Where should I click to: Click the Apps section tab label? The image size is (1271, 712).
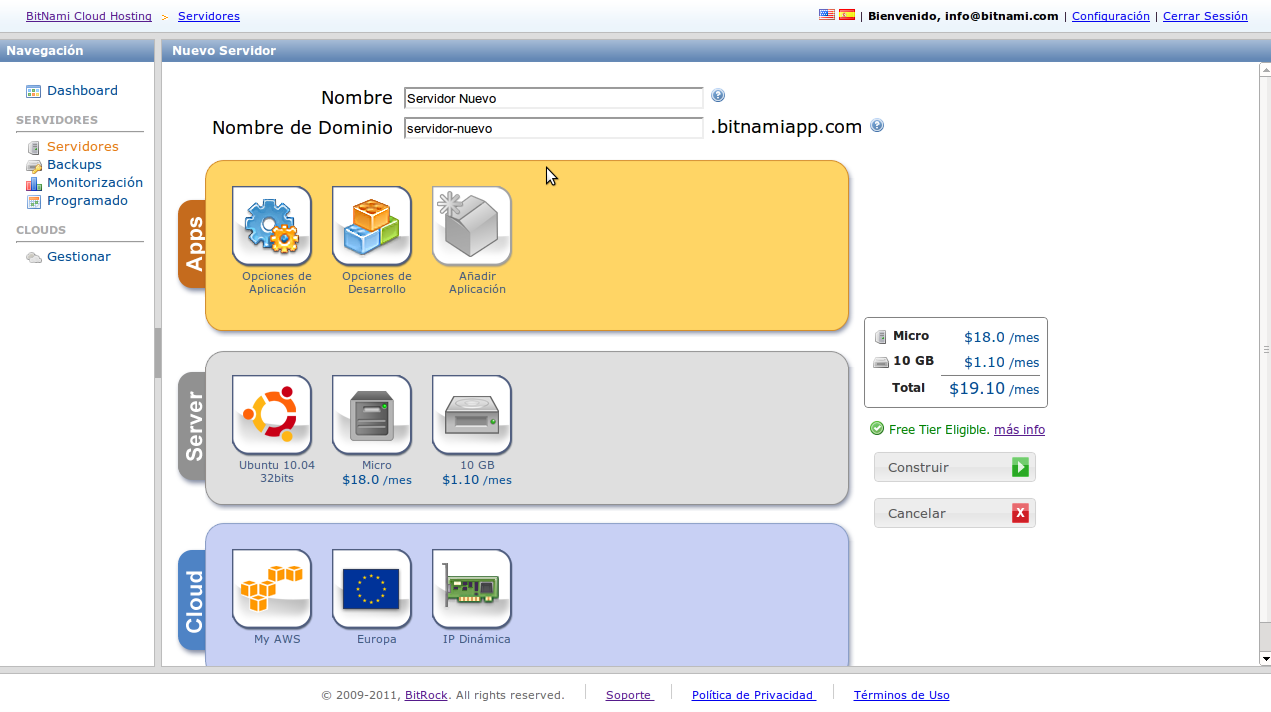(x=193, y=244)
